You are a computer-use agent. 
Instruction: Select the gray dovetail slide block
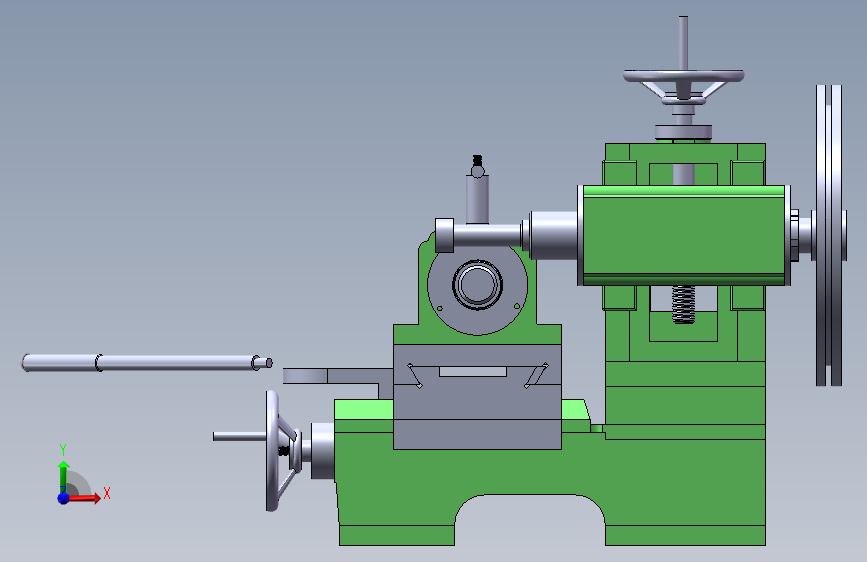(477, 397)
